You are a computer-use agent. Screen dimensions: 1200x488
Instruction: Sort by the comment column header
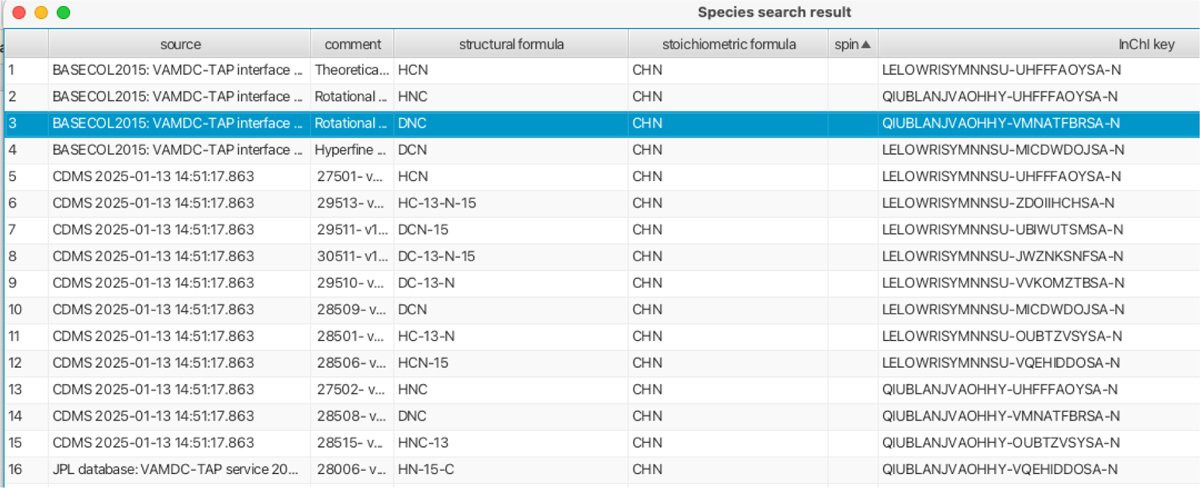click(353, 44)
